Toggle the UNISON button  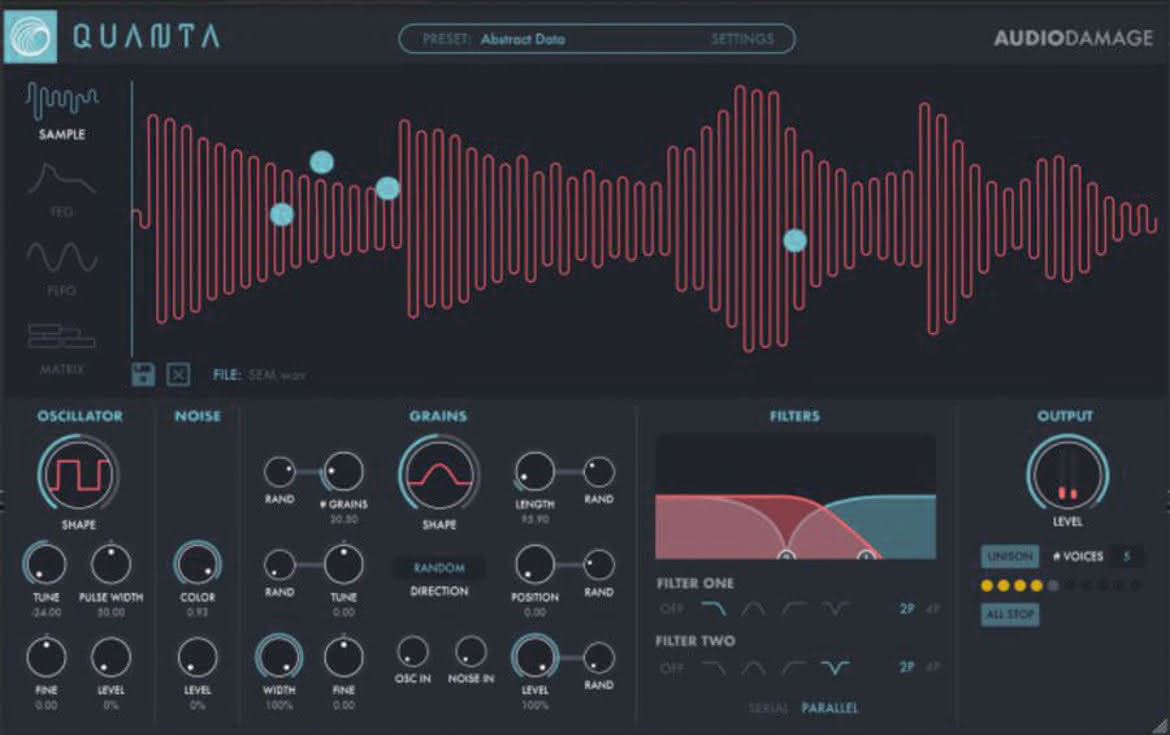pyautogui.click(x=1010, y=556)
